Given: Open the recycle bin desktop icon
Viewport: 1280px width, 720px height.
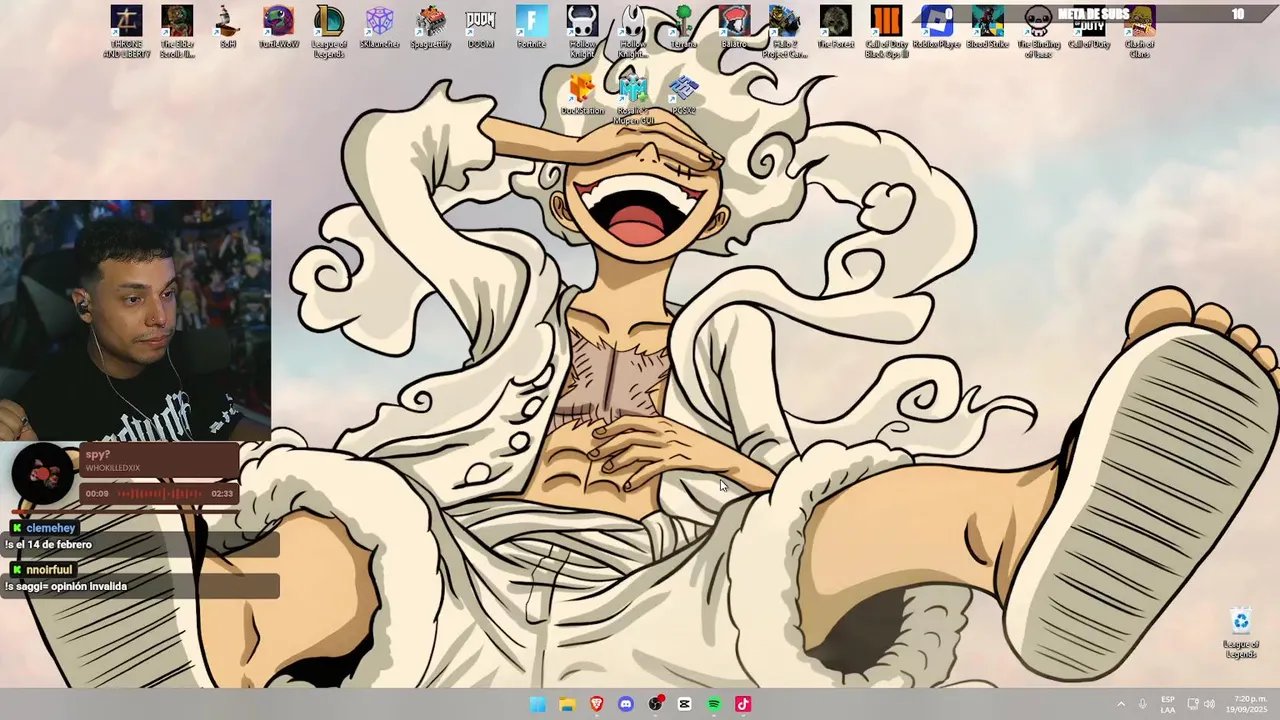Looking at the screenshot, I should pyautogui.click(x=1241, y=633).
